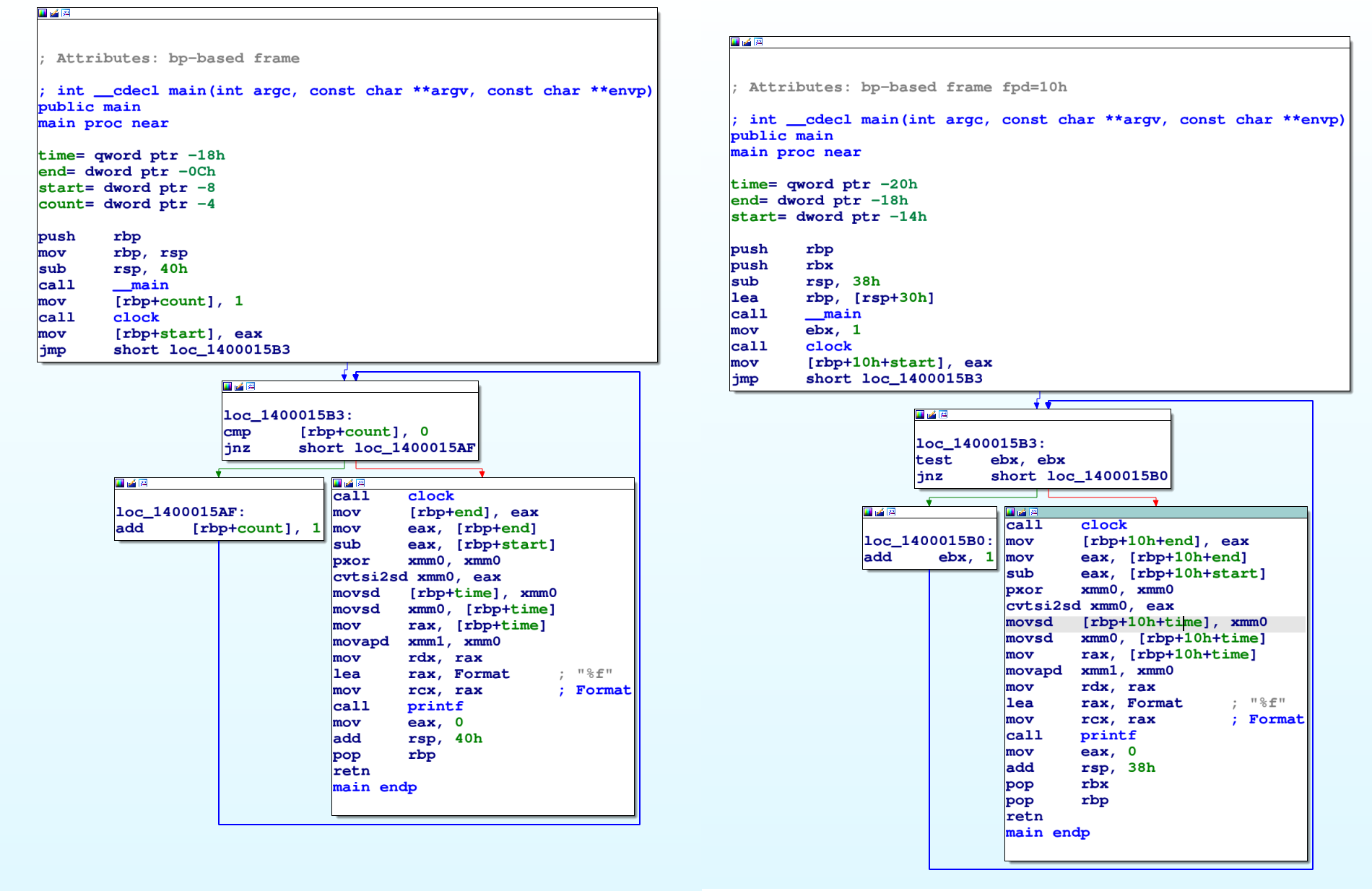Click the group-nodes icon on the 'cmp [rbp+count], 0' node
This screenshot has height=891, width=1372.
point(251,386)
